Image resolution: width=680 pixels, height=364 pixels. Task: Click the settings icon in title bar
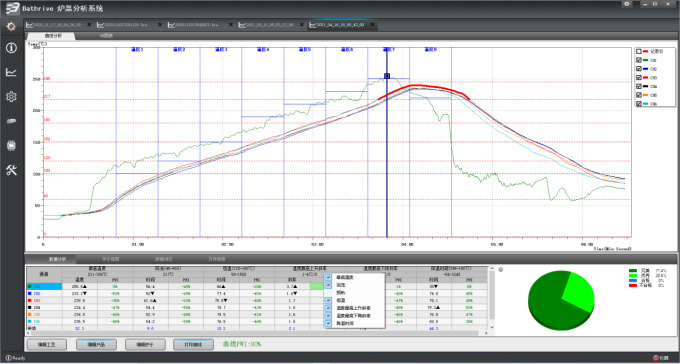pyautogui.click(x=627, y=4)
